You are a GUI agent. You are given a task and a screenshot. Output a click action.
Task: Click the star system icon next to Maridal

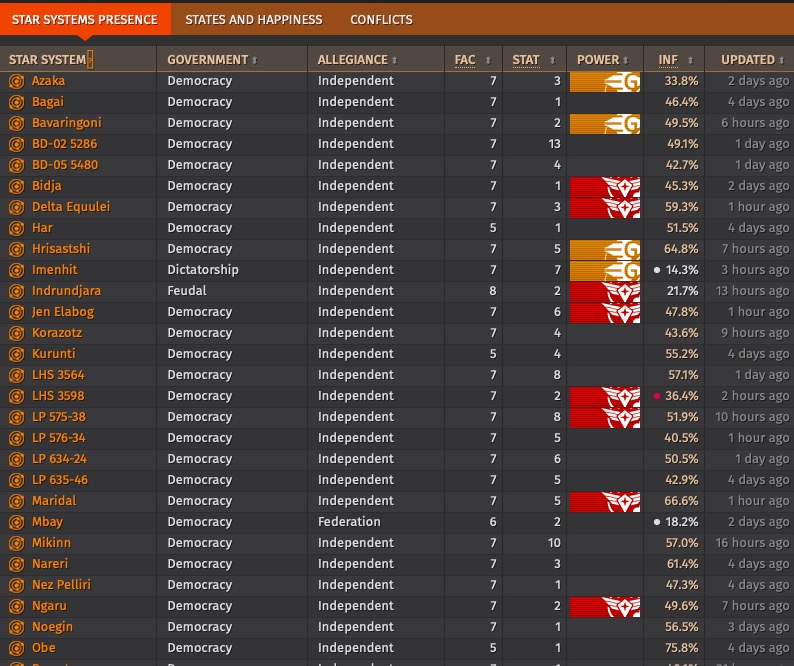tap(16, 501)
